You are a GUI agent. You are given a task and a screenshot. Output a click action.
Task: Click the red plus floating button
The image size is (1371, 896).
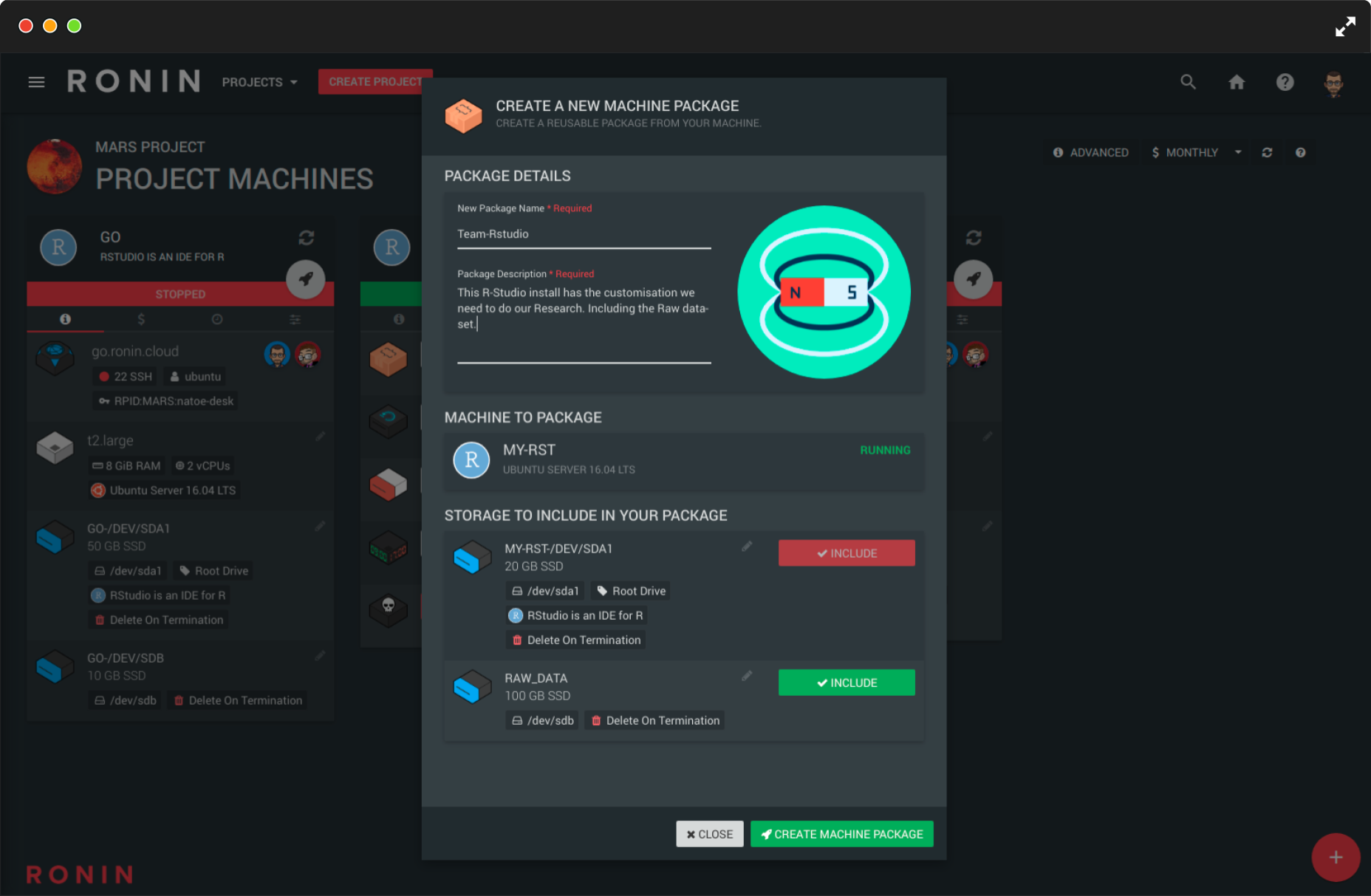(1336, 857)
